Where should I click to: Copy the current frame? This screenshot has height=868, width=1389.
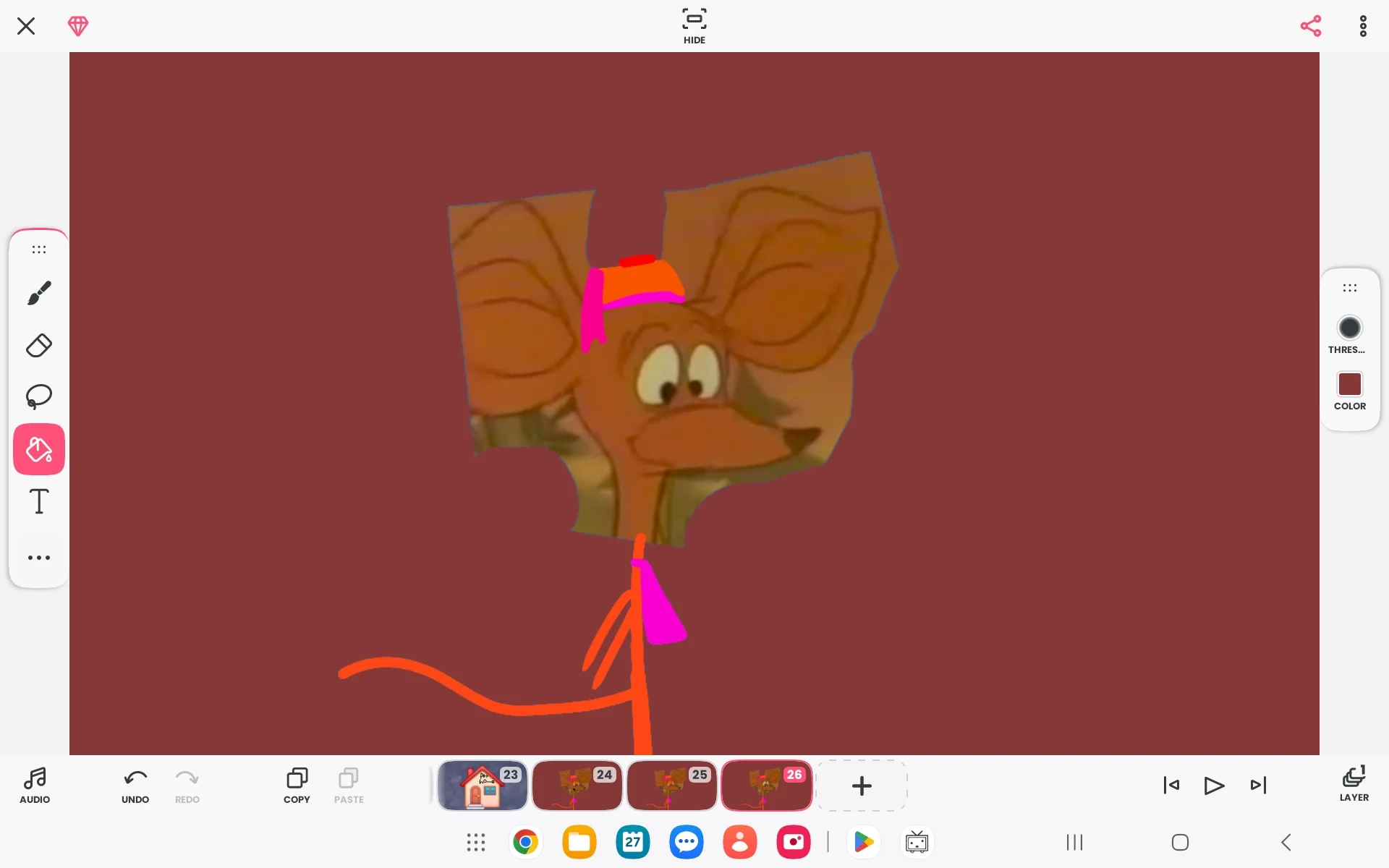click(x=297, y=786)
